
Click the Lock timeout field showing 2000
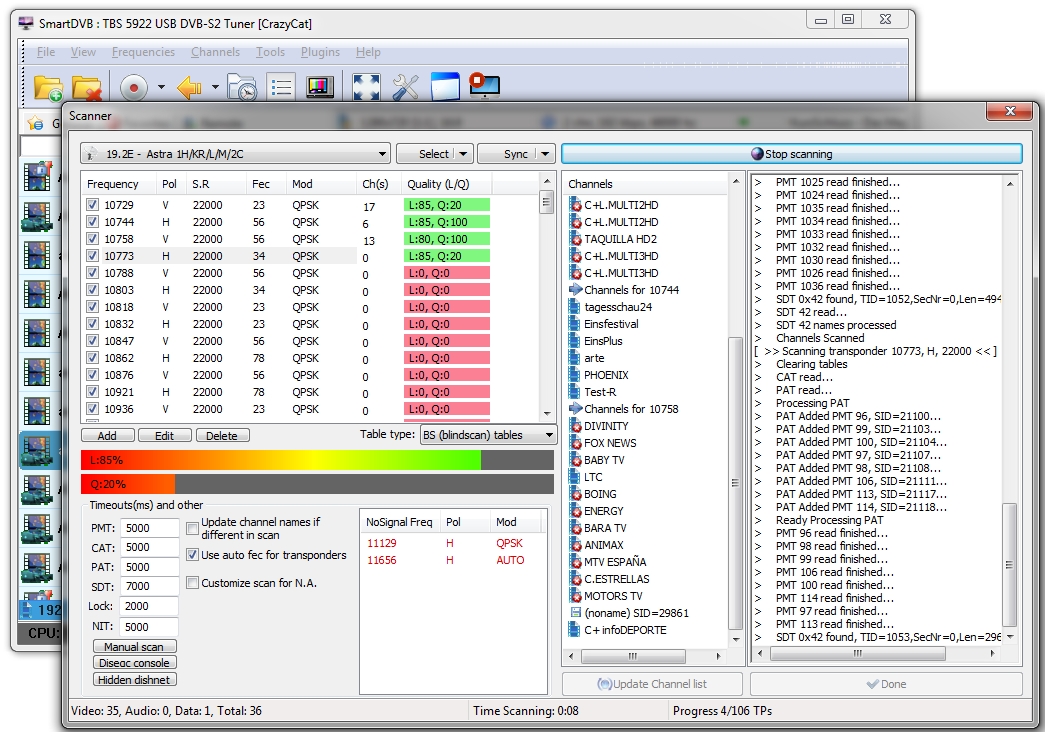point(149,606)
